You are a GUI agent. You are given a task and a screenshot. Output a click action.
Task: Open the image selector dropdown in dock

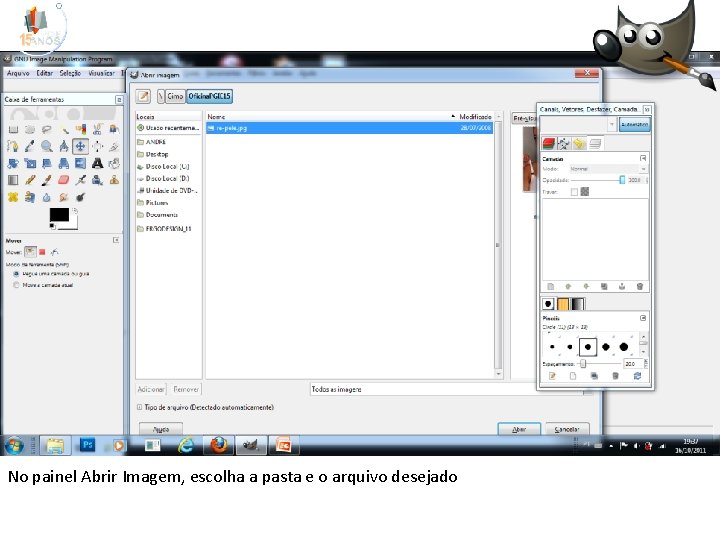click(x=579, y=124)
